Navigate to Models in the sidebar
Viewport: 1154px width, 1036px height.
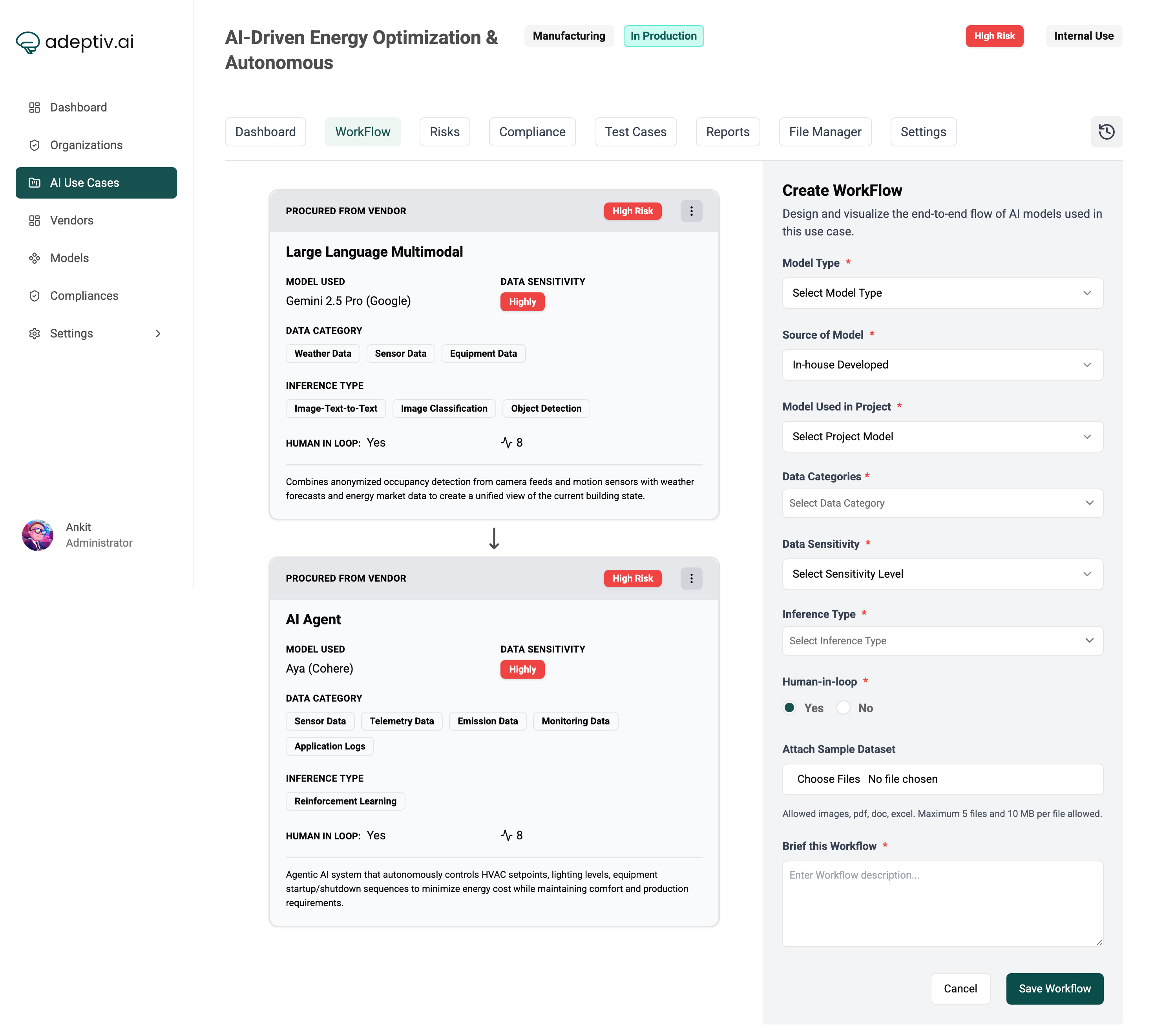69,258
